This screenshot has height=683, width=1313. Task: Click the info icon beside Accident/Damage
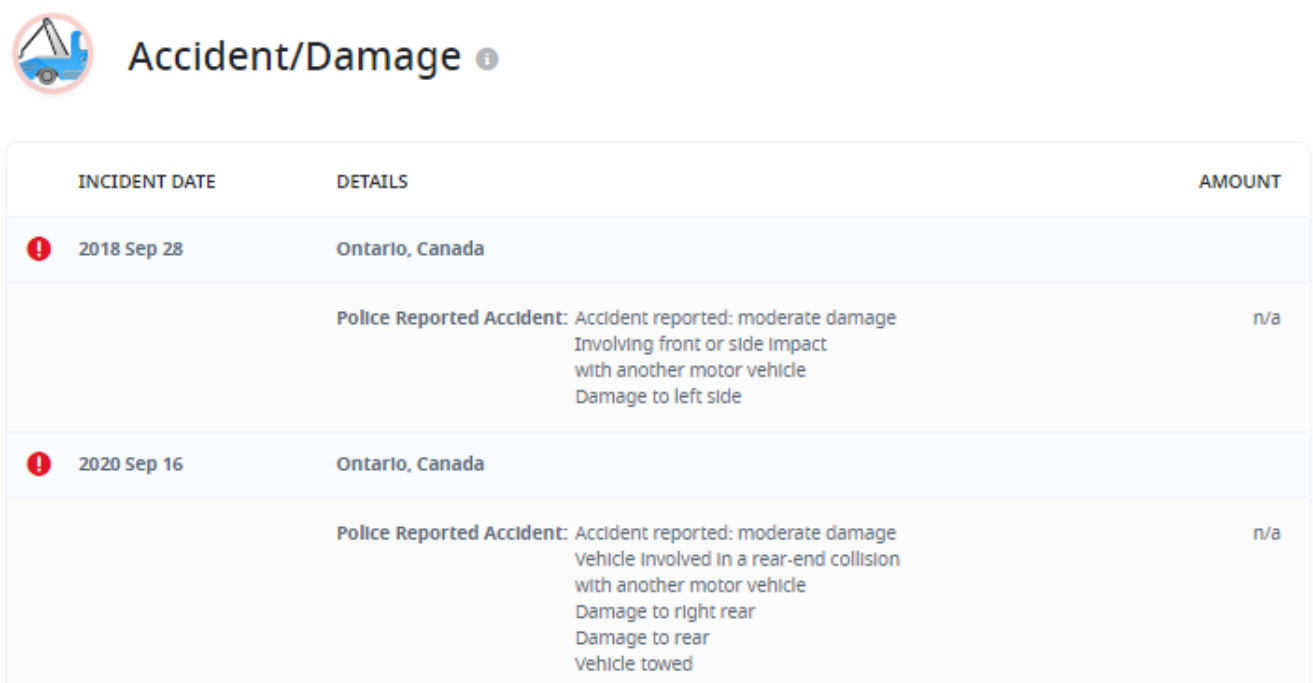[487, 59]
